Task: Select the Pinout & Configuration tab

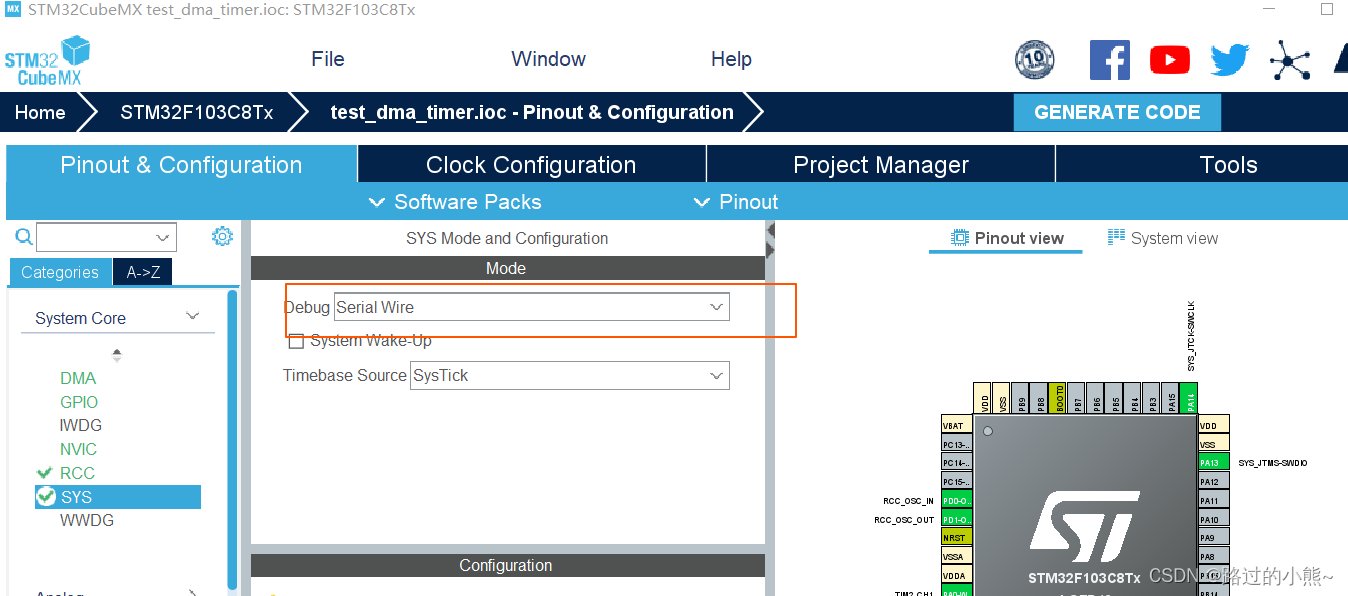Action: (181, 165)
